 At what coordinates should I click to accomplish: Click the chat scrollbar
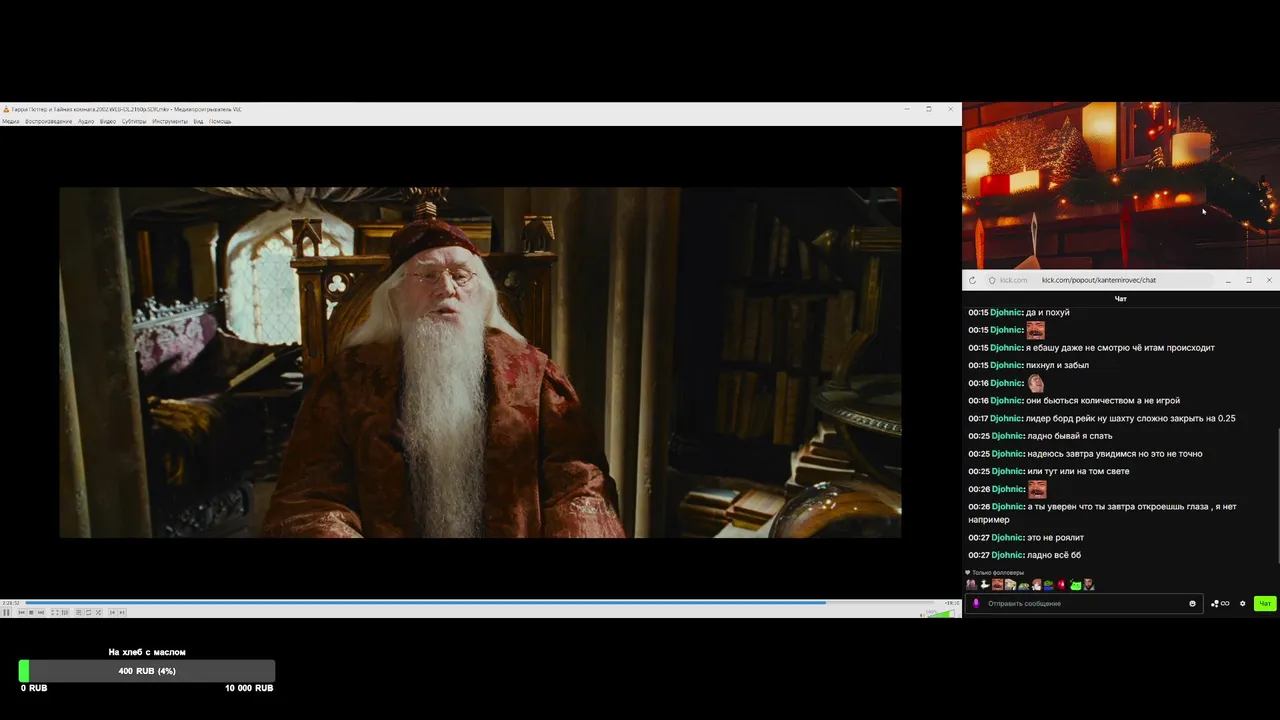1276,495
